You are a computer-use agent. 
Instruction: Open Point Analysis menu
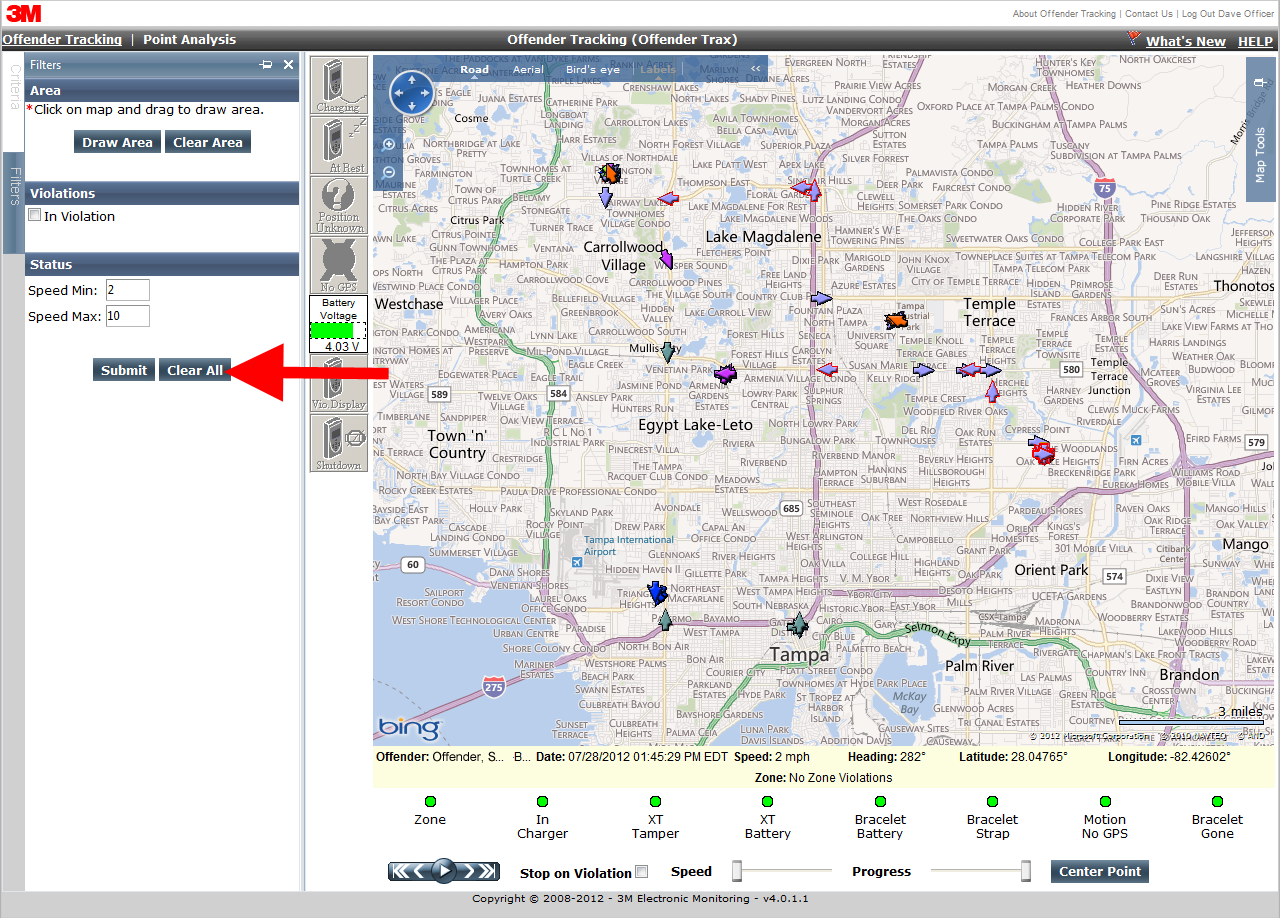click(x=190, y=40)
